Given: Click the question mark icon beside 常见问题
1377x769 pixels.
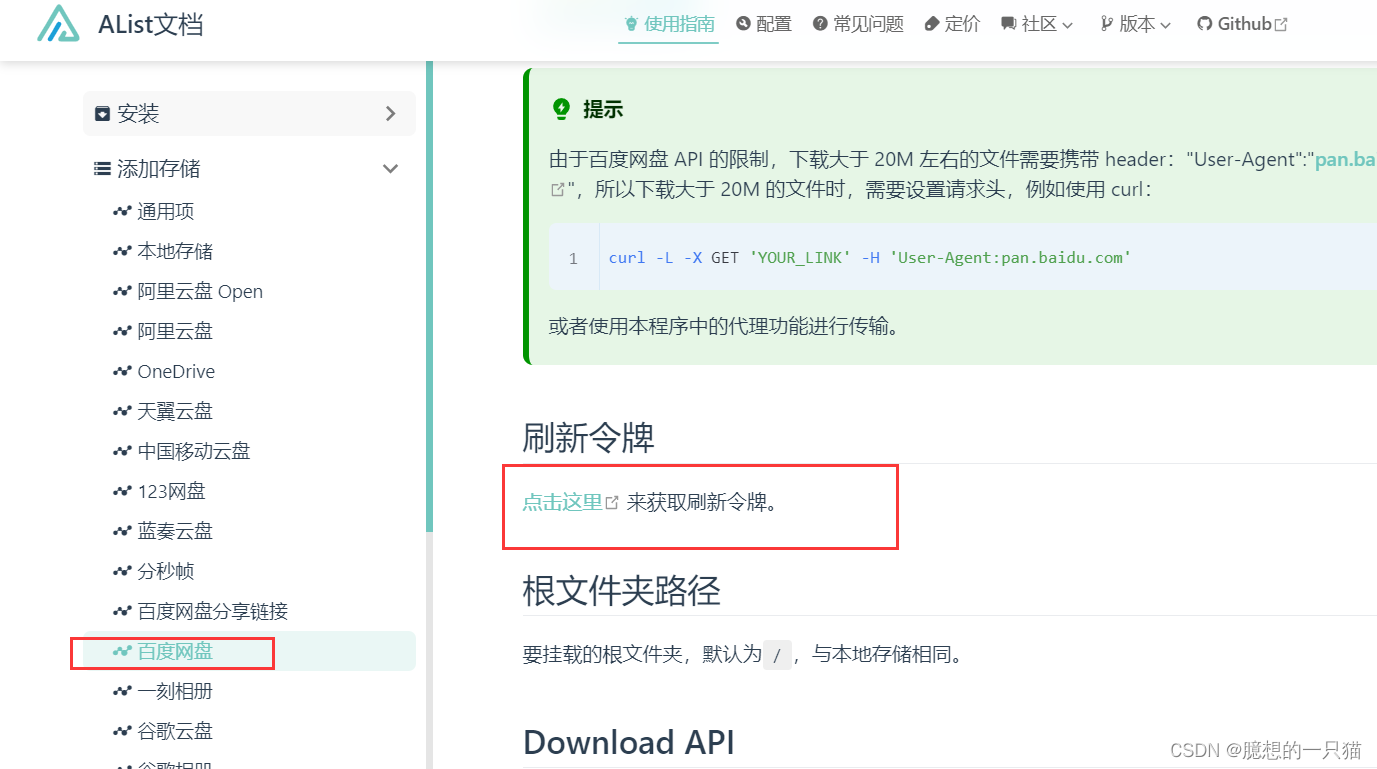Looking at the screenshot, I should tap(820, 24).
